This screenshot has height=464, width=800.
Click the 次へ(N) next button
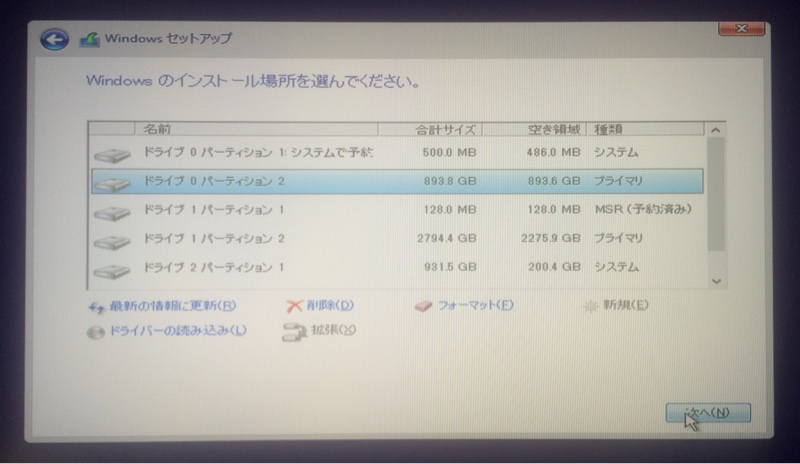(708, 412)
